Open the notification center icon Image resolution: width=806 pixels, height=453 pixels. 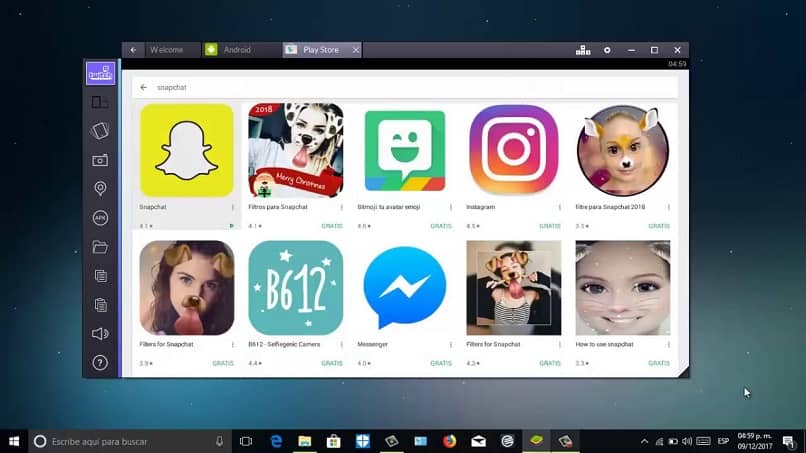(788, 441)
